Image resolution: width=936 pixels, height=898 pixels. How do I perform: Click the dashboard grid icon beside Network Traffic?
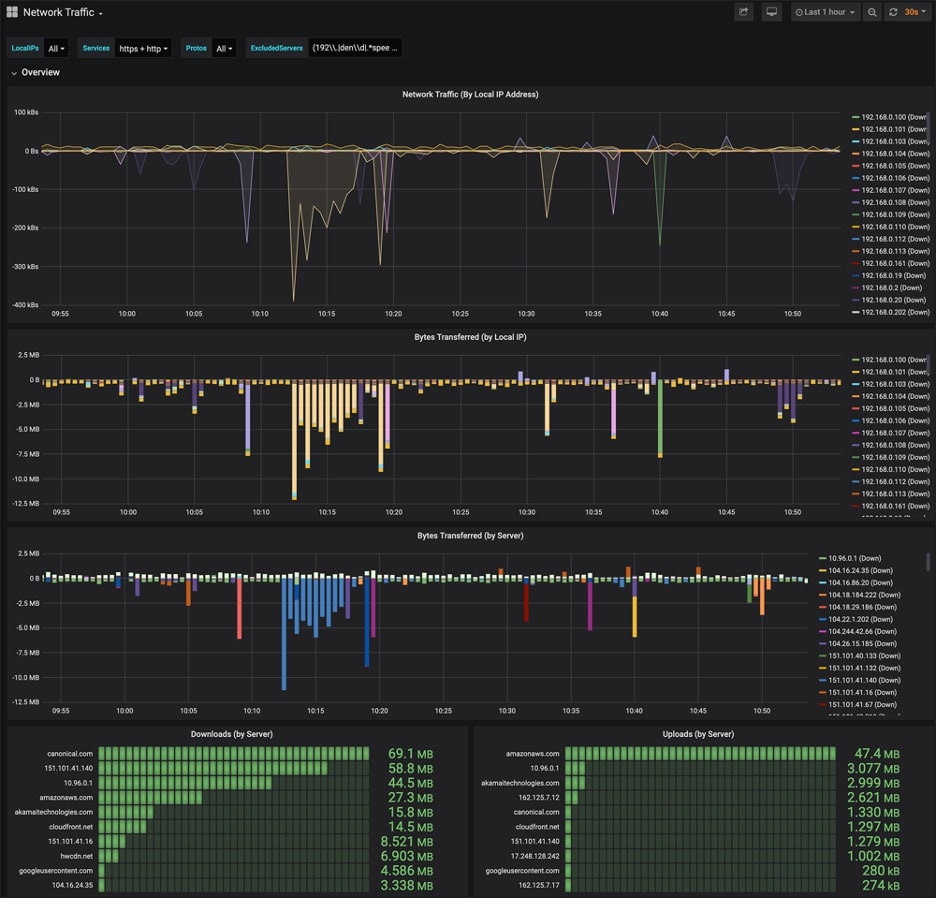coord(12,12)
